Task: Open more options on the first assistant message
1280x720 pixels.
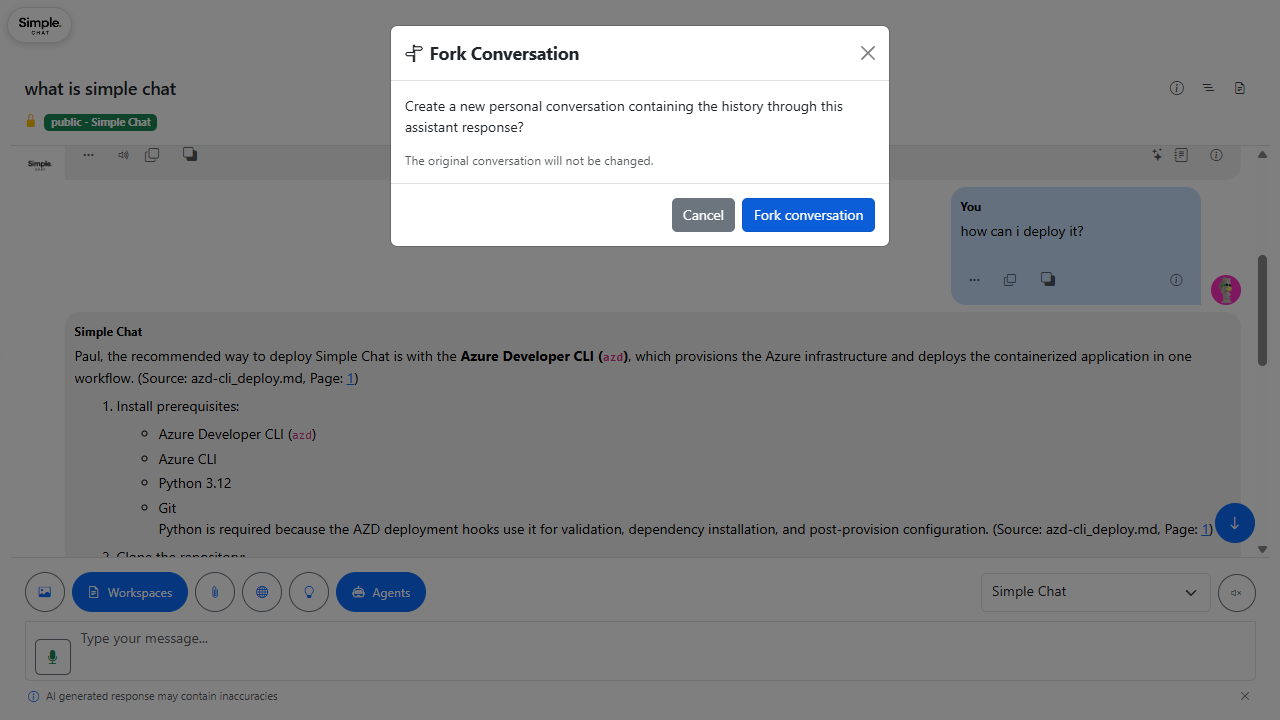Action: [88, 155]
